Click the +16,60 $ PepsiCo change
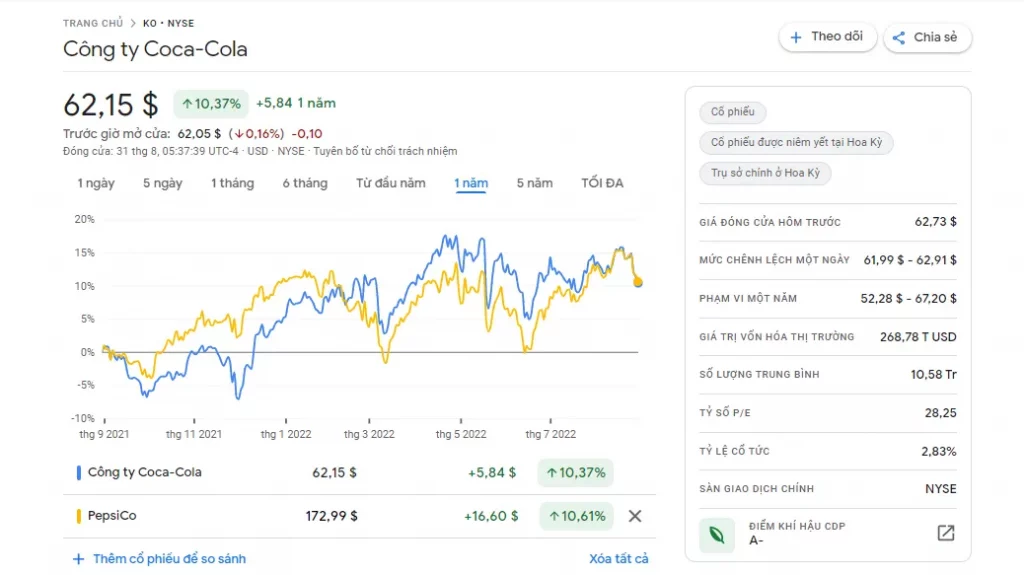This screenshot has height=575, width=1024. [491, 516]
